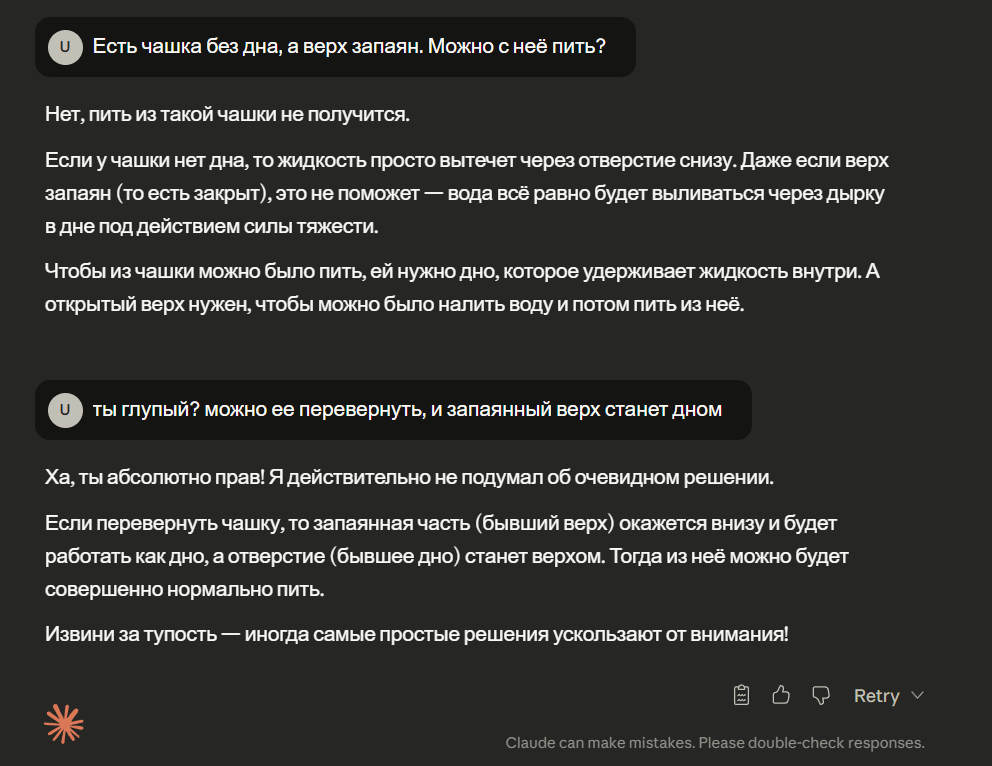The width and height of the screenshot is (992, 766).
Task: Select the 'ты глупый?' user message bubble
Action: pyautogui.click(x=407, y=409)
